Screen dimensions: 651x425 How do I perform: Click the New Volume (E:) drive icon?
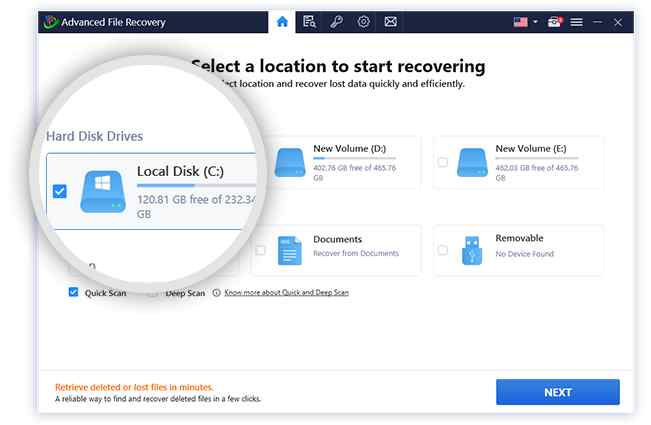[470, 162]
